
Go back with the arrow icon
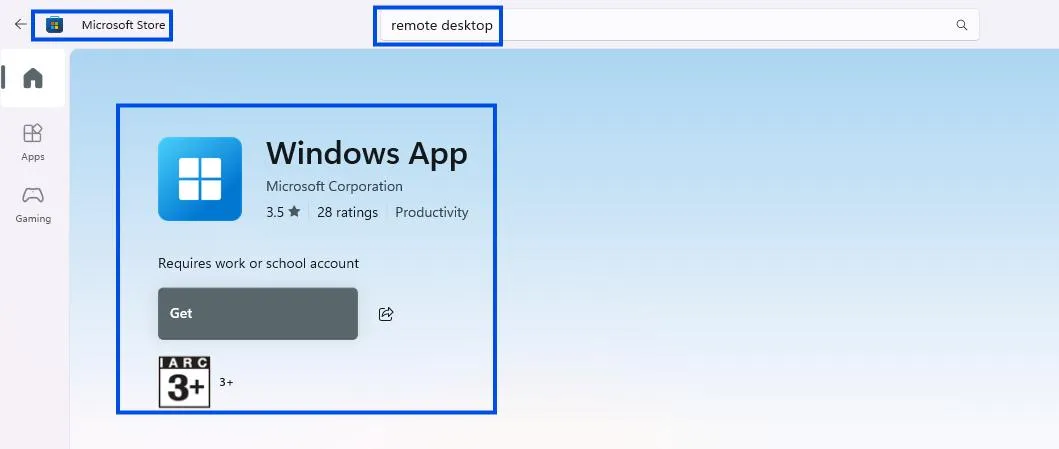pyautogui.click(x=20, y=24)
